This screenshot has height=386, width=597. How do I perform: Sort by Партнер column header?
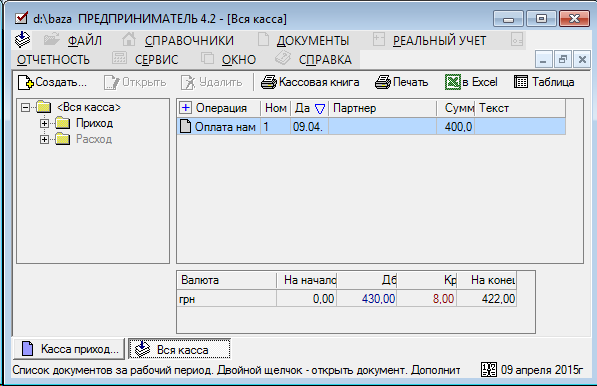[354, 108]
